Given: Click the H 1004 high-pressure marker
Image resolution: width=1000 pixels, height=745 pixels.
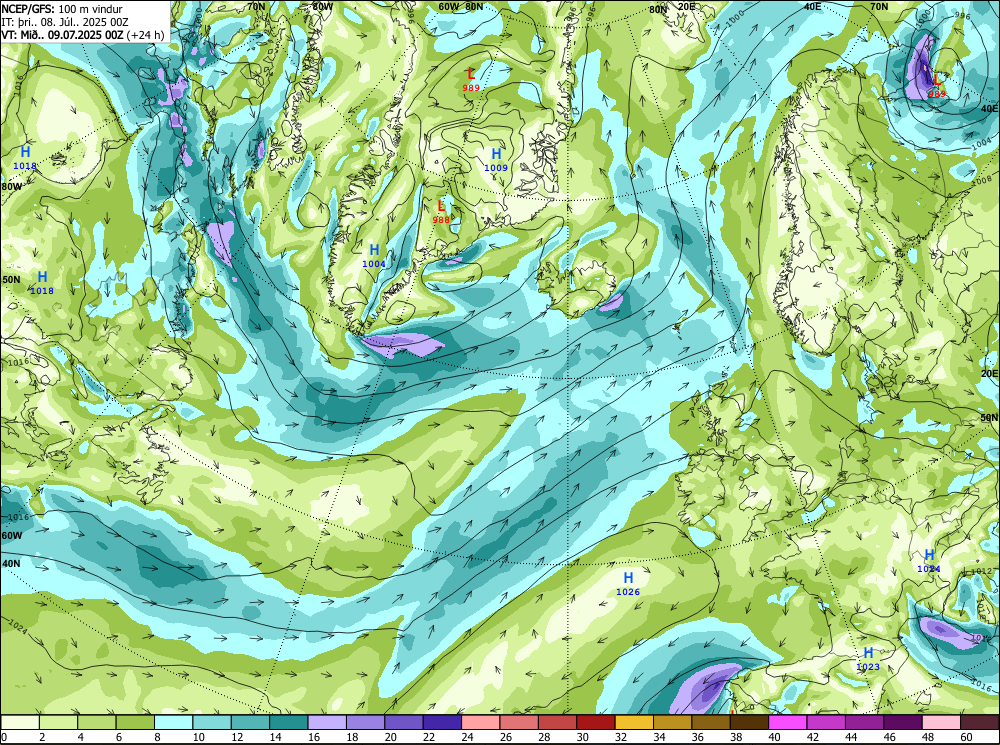Looking at the screenshot, I should click(x=374, y=256).
